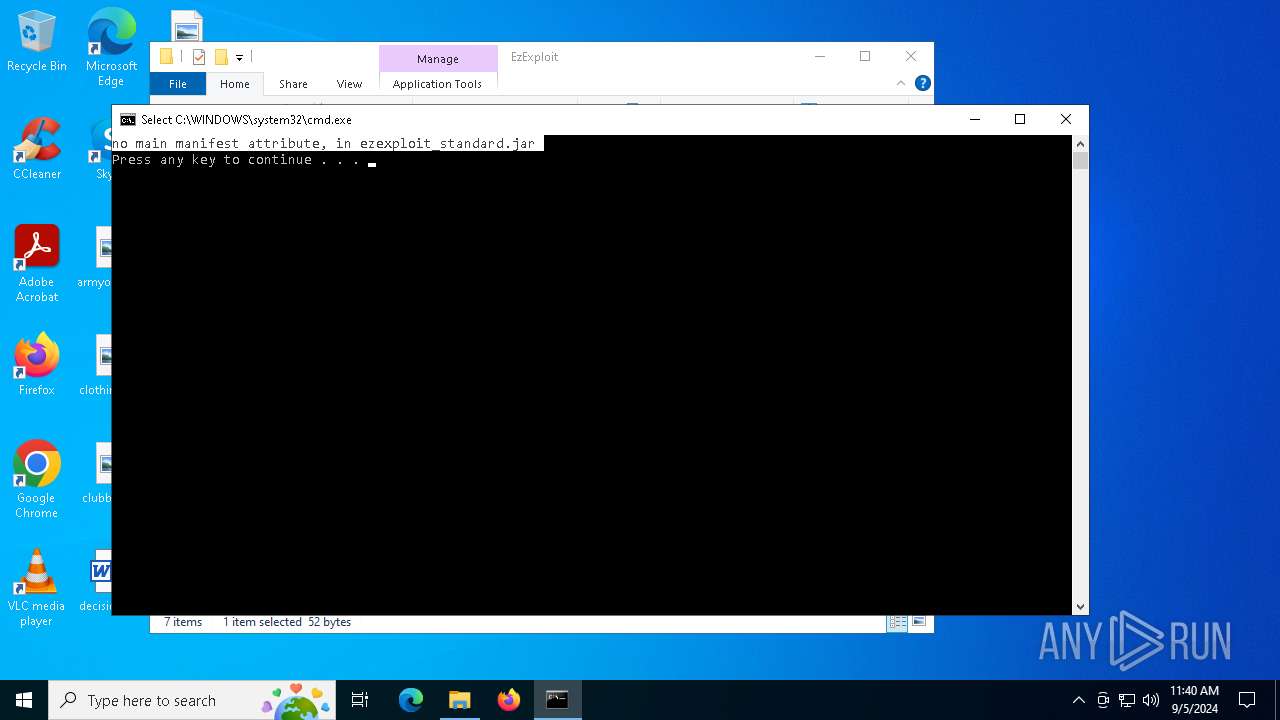Viewport: 1280px width, 720px height.
Task: Open the notification center icon
Action: 1247,700
